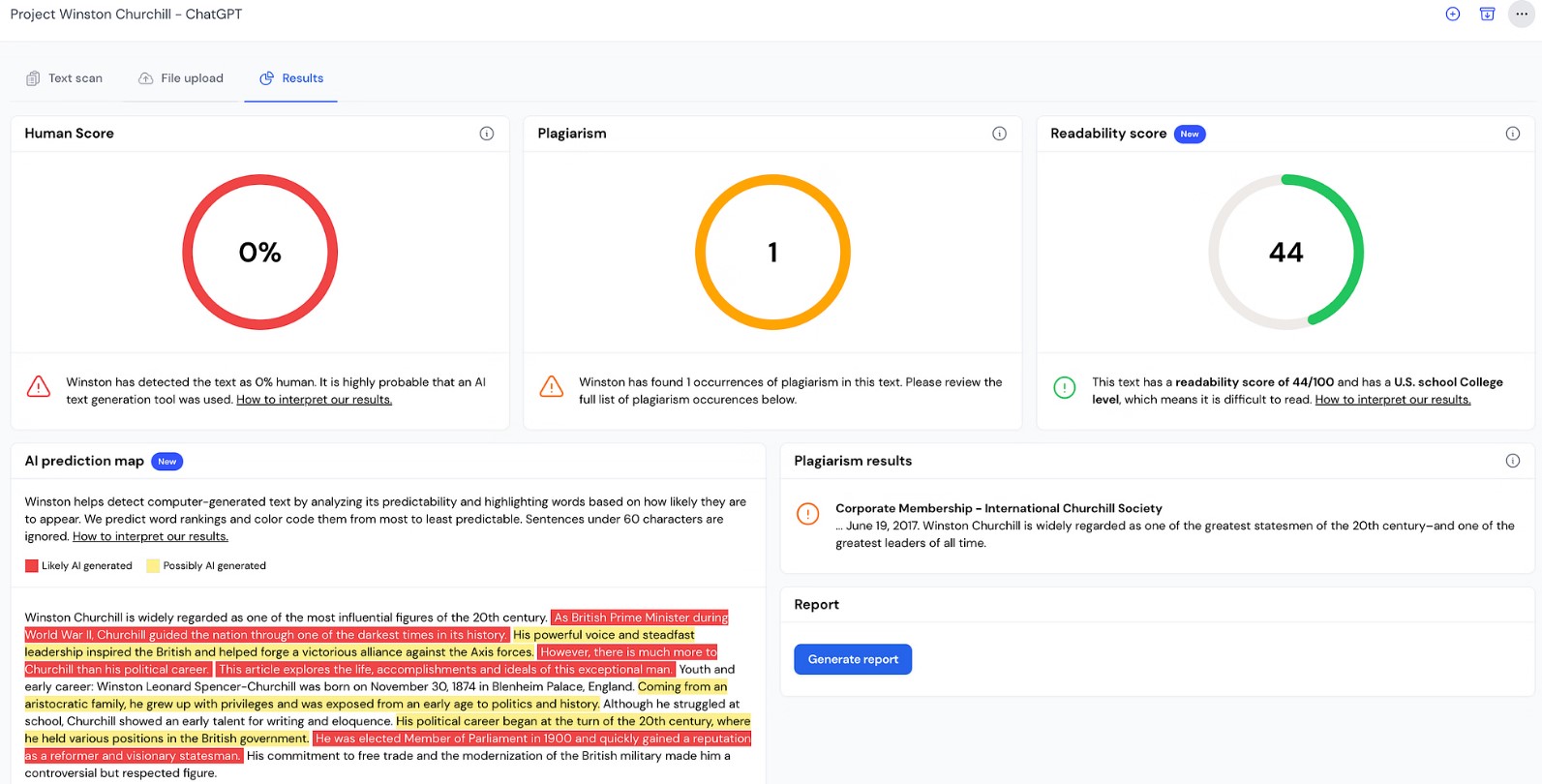Viewport: 1542px width, 784px height.
Task: Open interpret results link under Human Score
Action: pyautogui.click(x=314, y=400)
